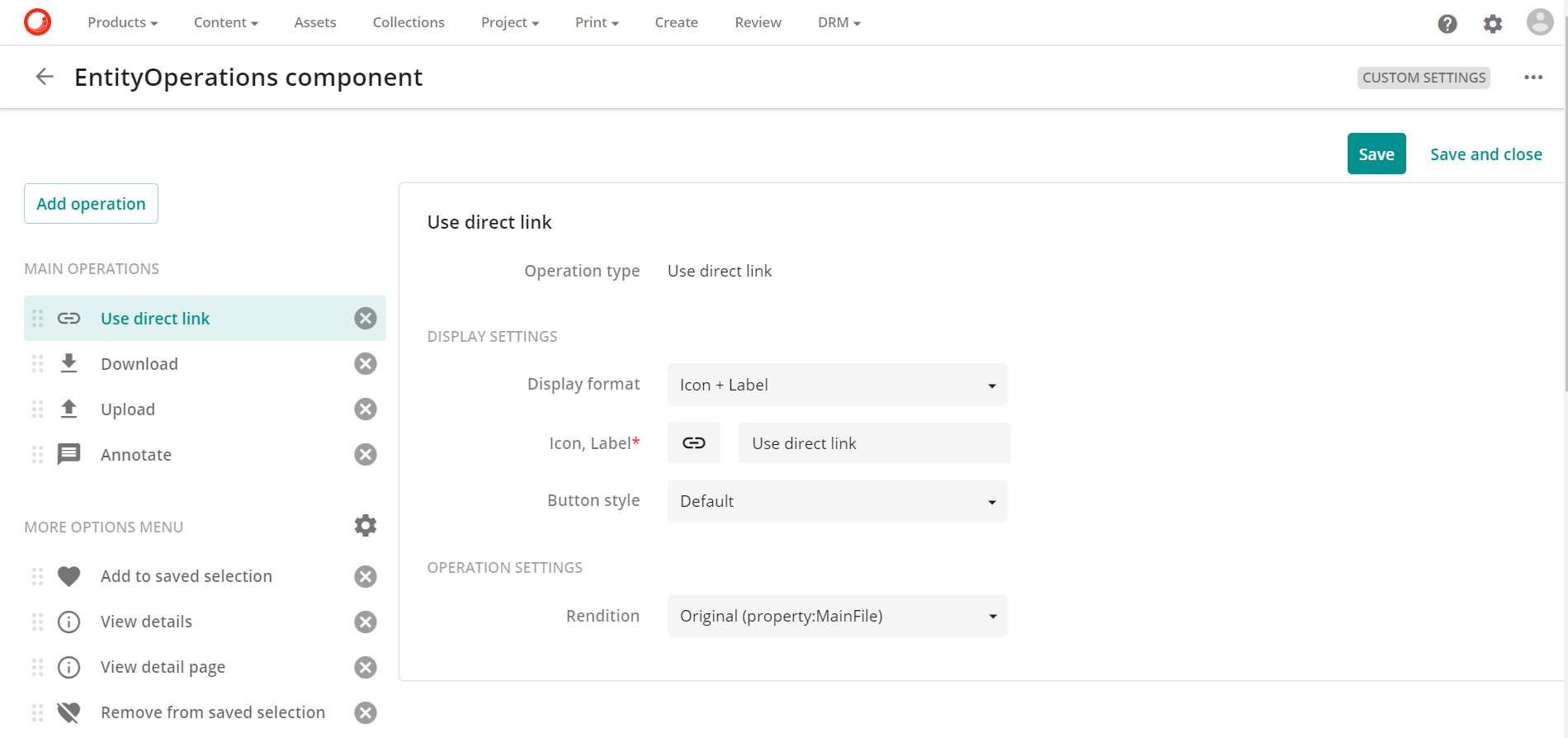Image resolution: width=1568 pixels, height=738 pixels.
Task: Expand the Display format dropdown
Action: (x=837, y=385)
